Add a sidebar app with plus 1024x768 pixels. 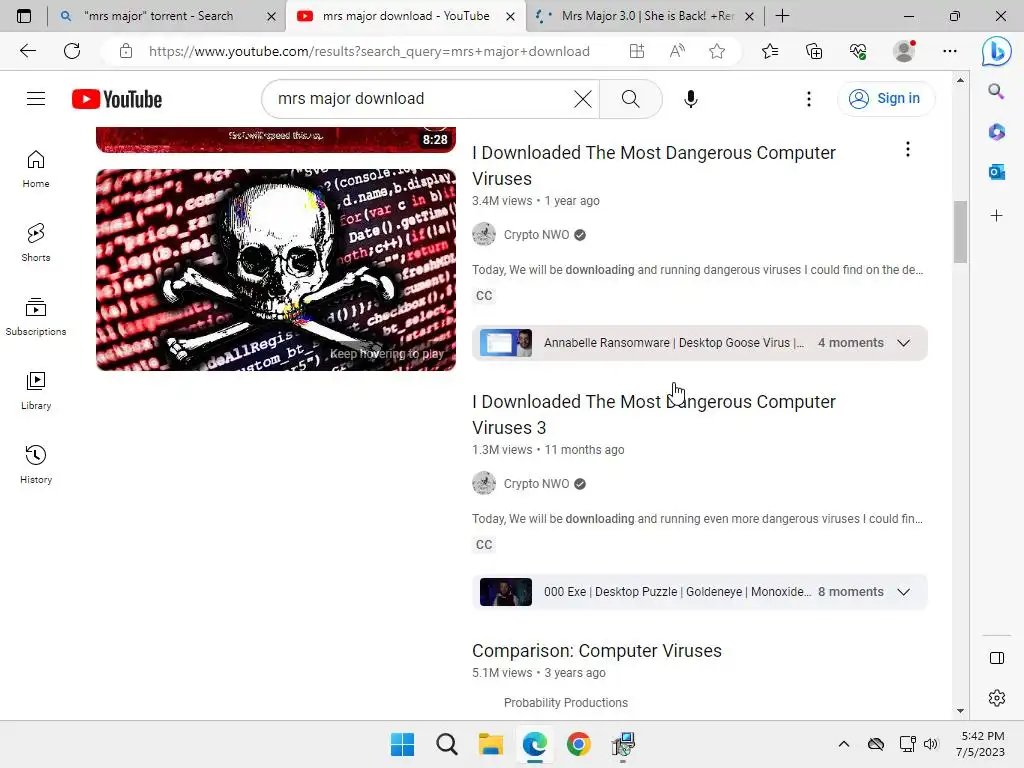[x=996, y=216]
